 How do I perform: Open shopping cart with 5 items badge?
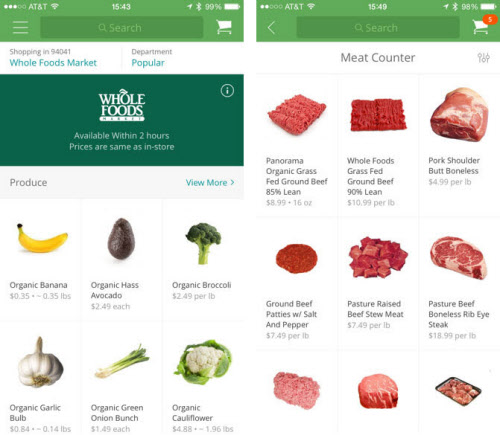(x=482, y=25)
